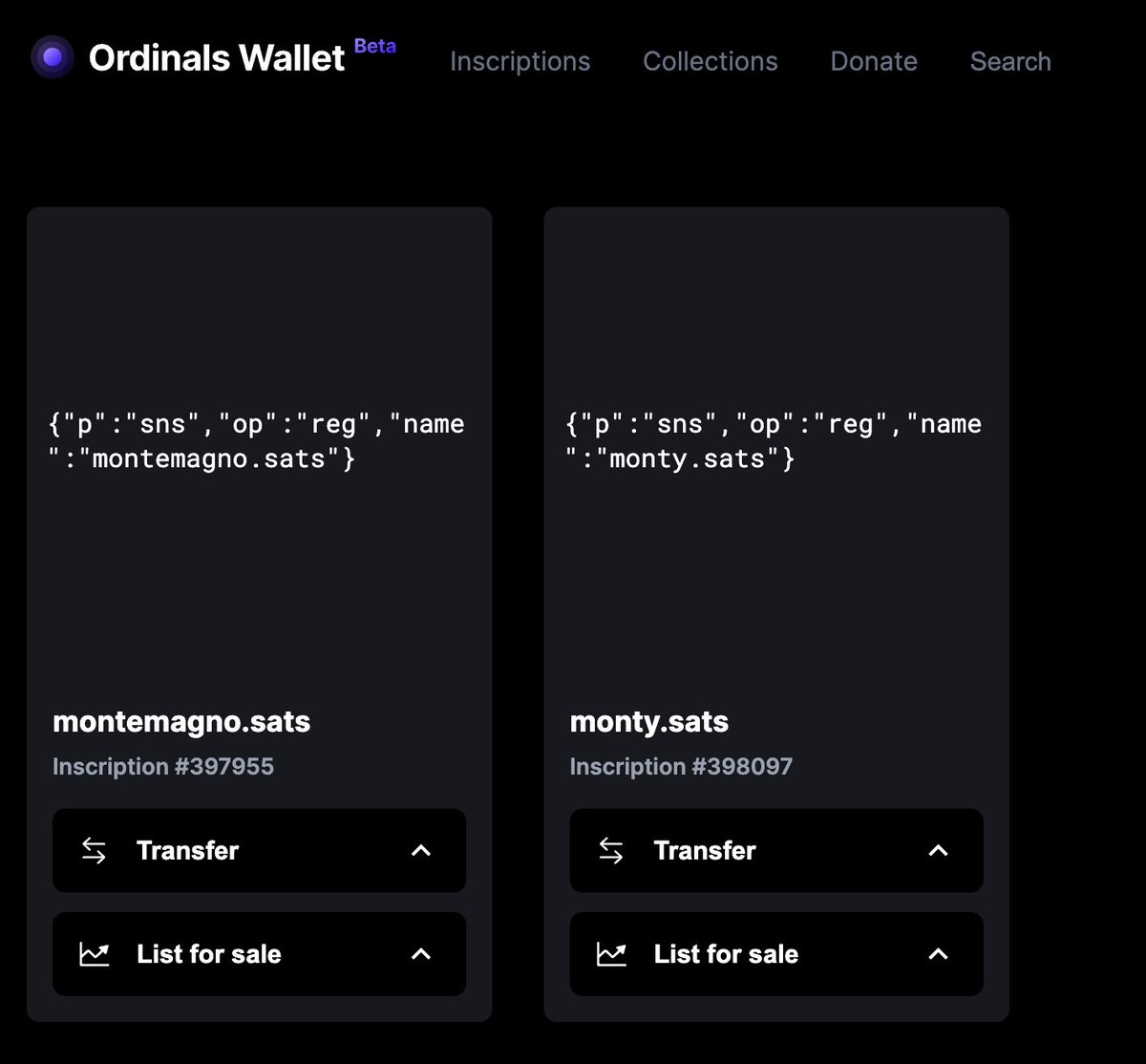Open the monty.sats inscription title

649,721
